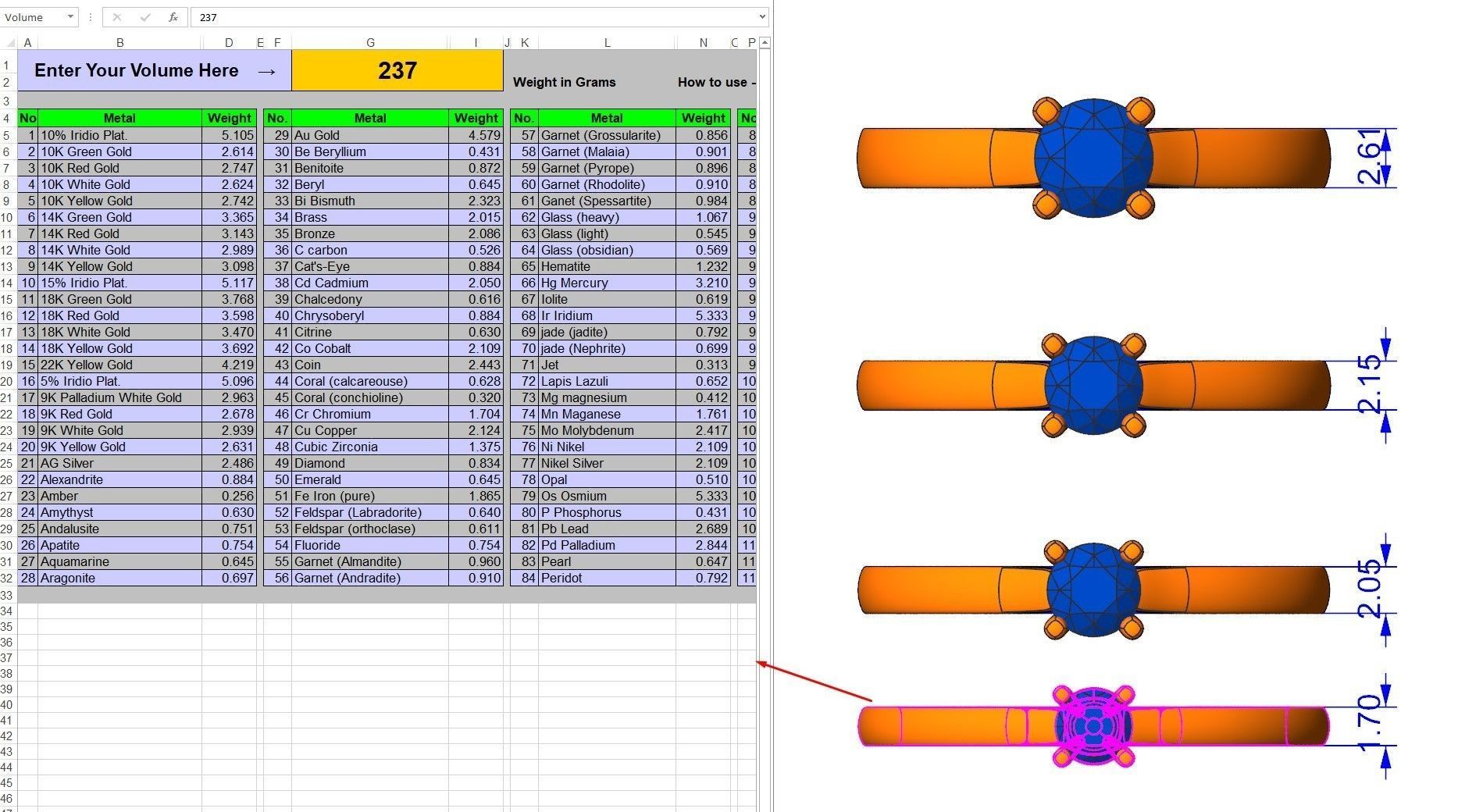The height and width of the screenshot is (812, 1483).
Task: Click the ring render with 2.05 dimension
Action: pyautogui.click(x=1093, y=589)
